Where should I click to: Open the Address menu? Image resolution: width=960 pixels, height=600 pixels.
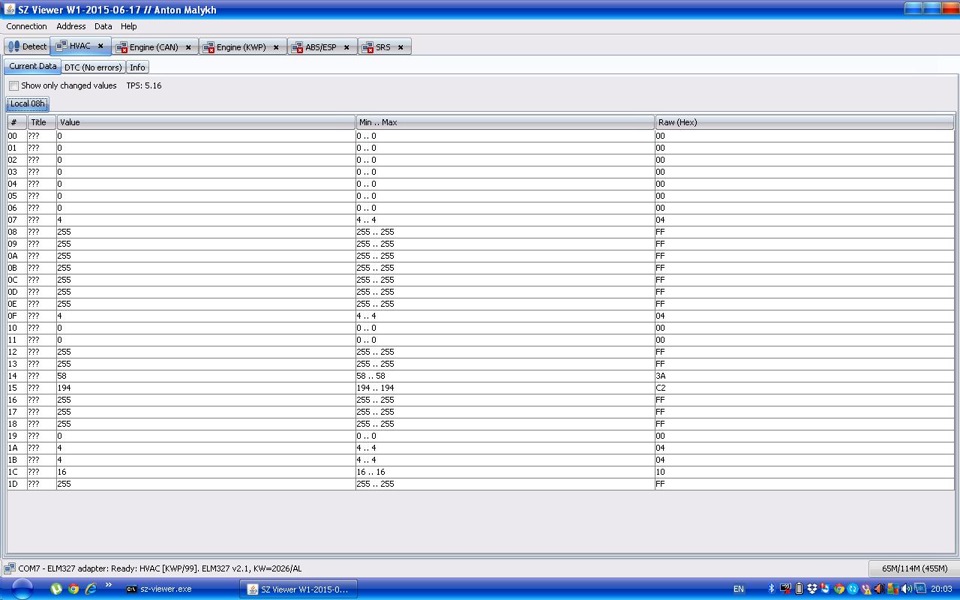point(71,26)
